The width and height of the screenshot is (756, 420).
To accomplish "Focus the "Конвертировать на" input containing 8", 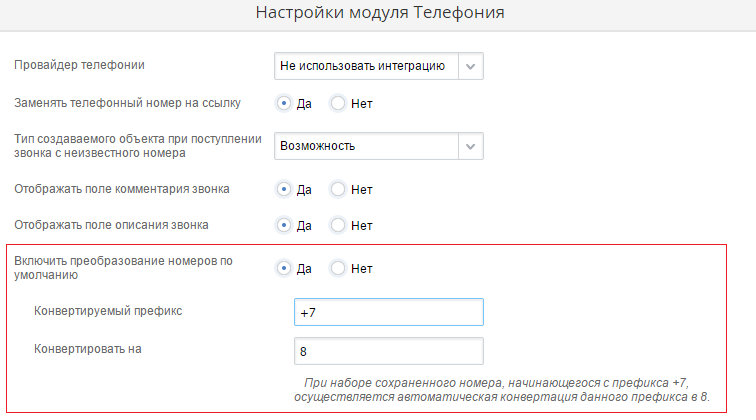I will (x=389, y=351).
